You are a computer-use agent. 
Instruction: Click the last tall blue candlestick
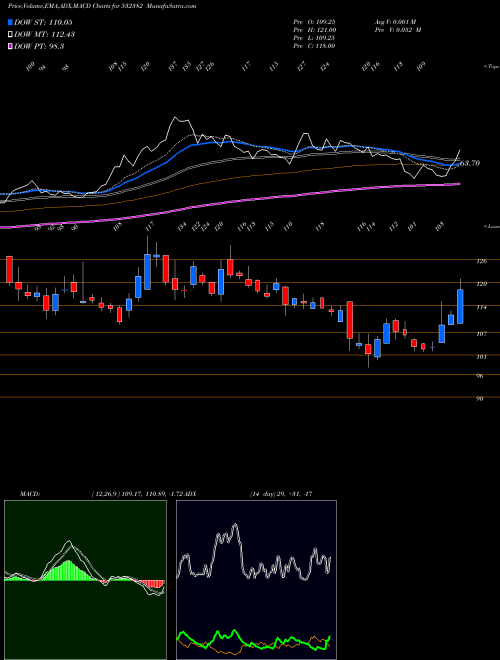point(460,306)
